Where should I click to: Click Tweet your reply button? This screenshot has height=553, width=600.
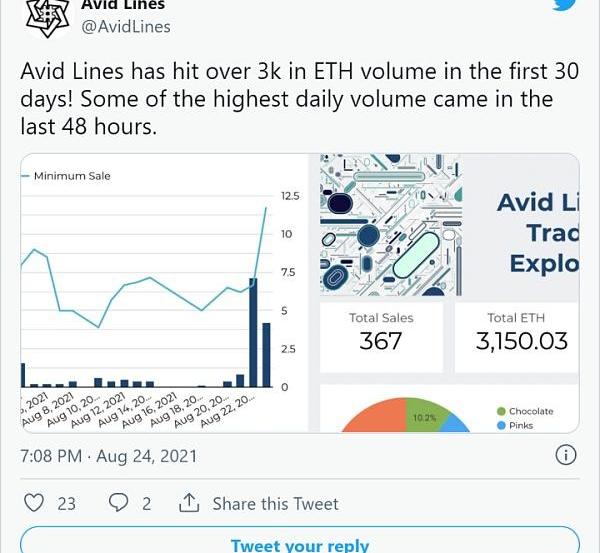pos(300,540)
